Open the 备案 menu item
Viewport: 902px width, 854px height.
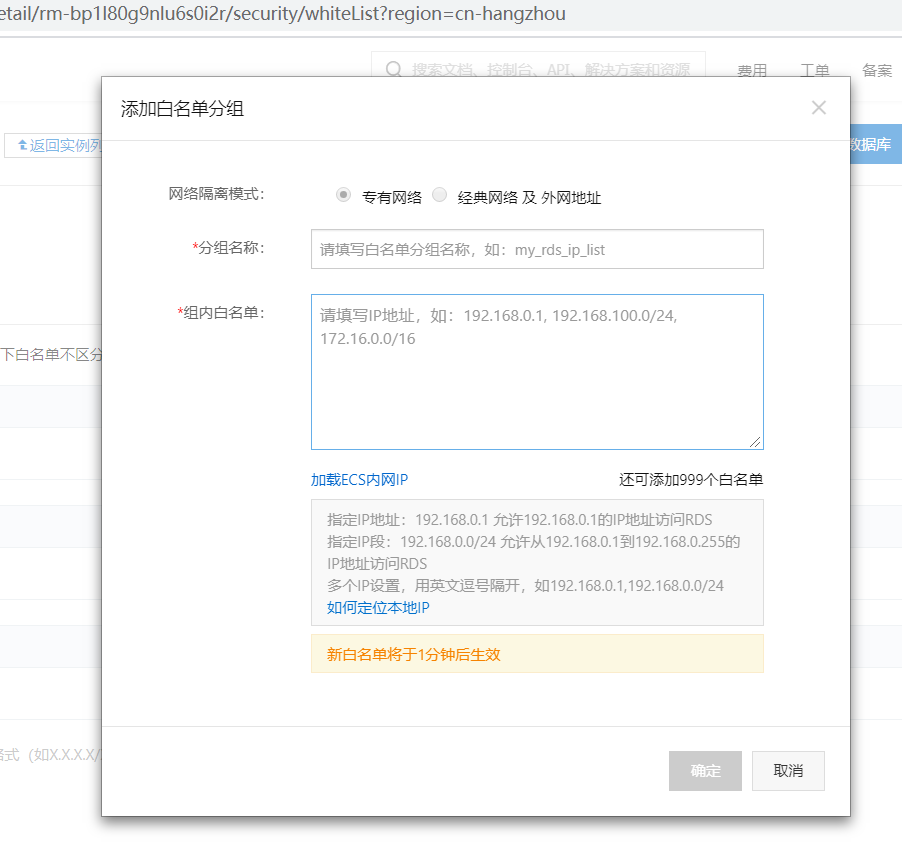point(876,70)
